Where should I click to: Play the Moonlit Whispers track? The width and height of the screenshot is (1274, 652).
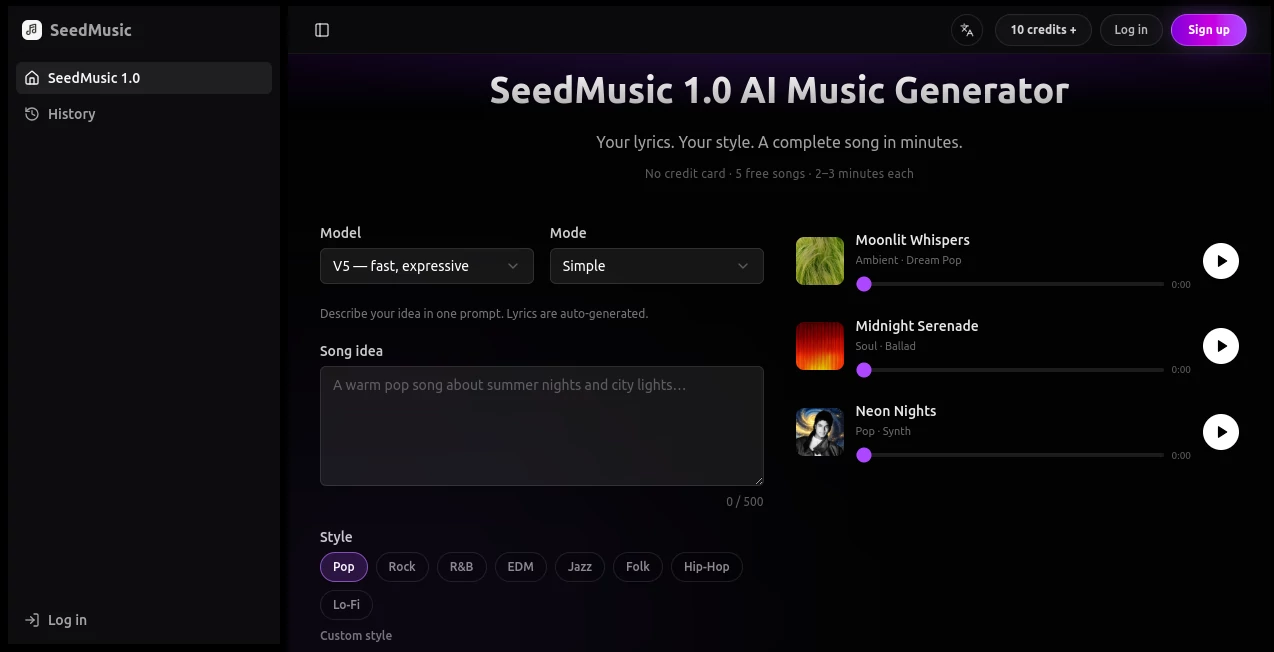pos(1221,261)
